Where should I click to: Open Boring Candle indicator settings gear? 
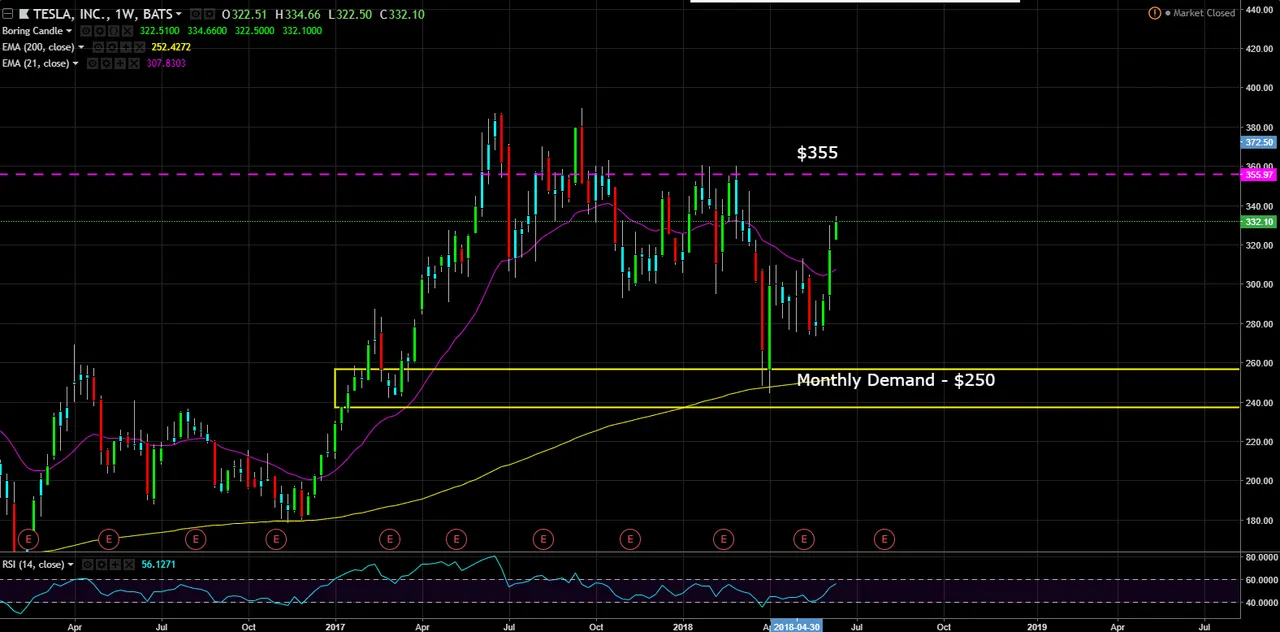coord(99,31)
